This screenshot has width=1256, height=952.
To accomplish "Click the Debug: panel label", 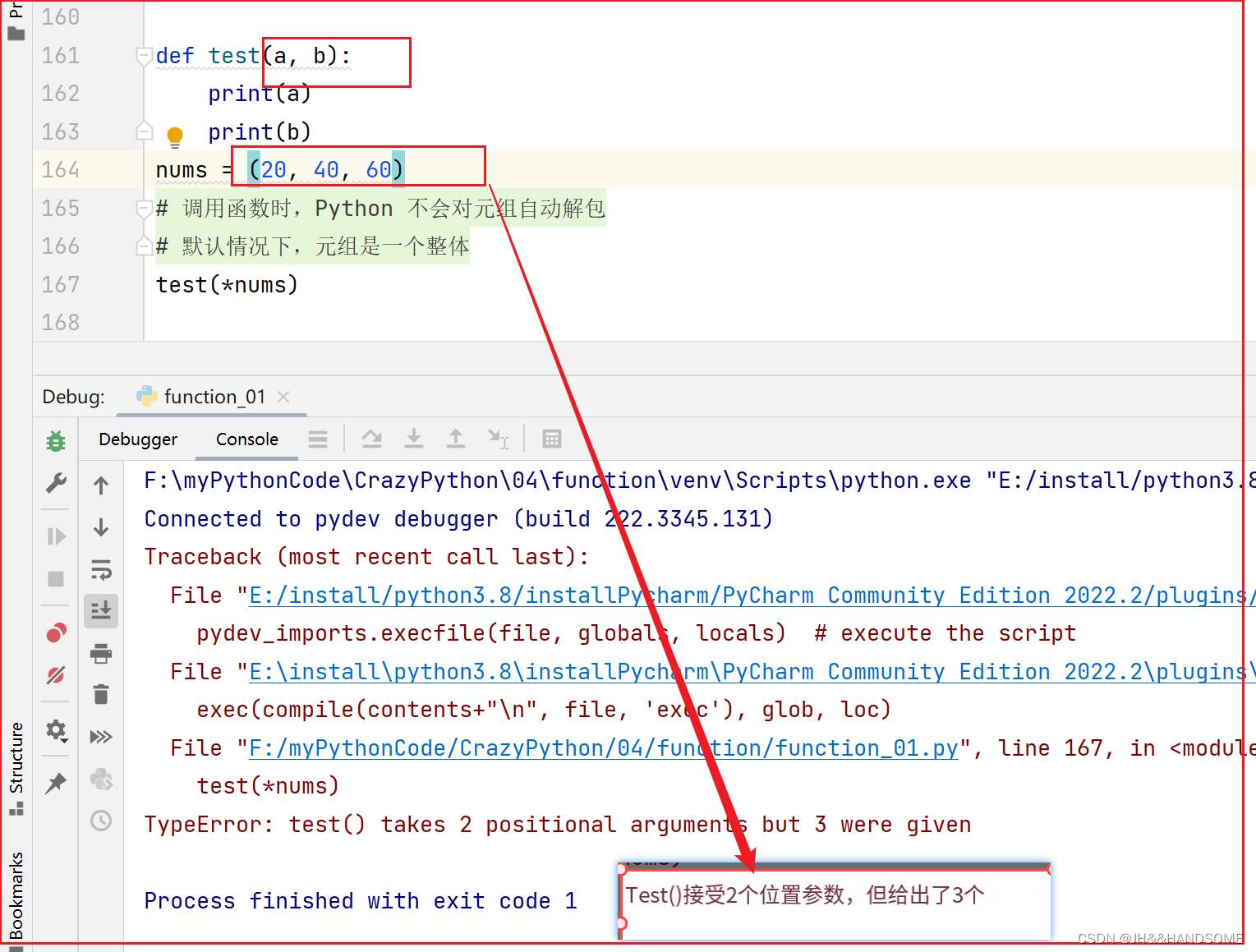I will pyautogui.click(x=74, y=397).
